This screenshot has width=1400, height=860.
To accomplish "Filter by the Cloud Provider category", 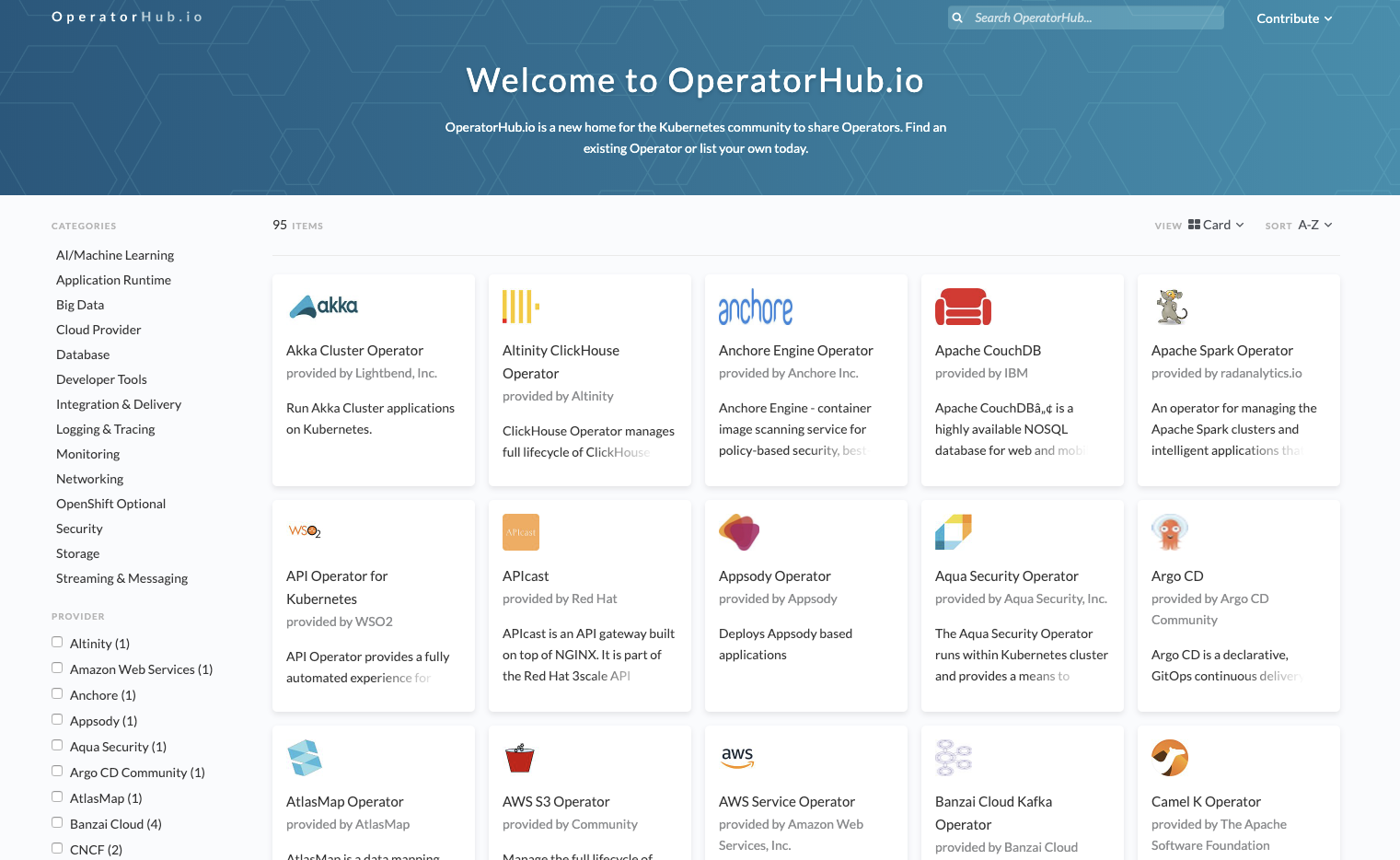I will pos(98,330).
